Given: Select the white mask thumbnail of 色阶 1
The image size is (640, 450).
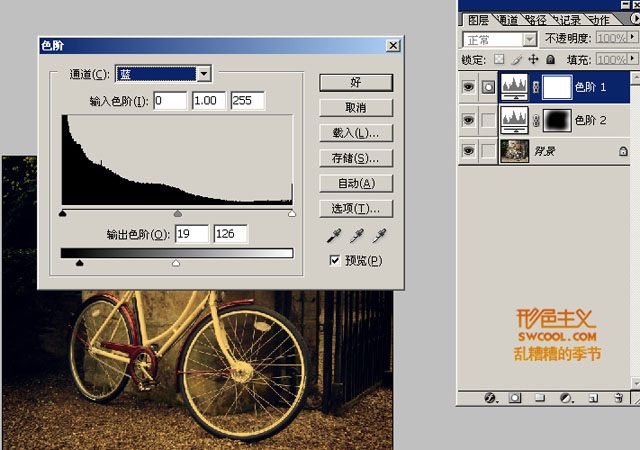Looking at the screenshot, I should pos(557,87).
